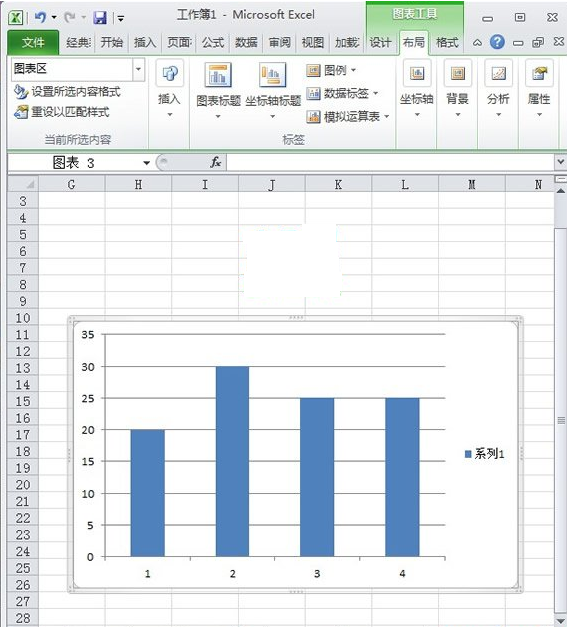Switch to the 格式 Format chart tab
The height and width of the screenshot is (627, 567).
pyautogui.click(x=447, y=42)
